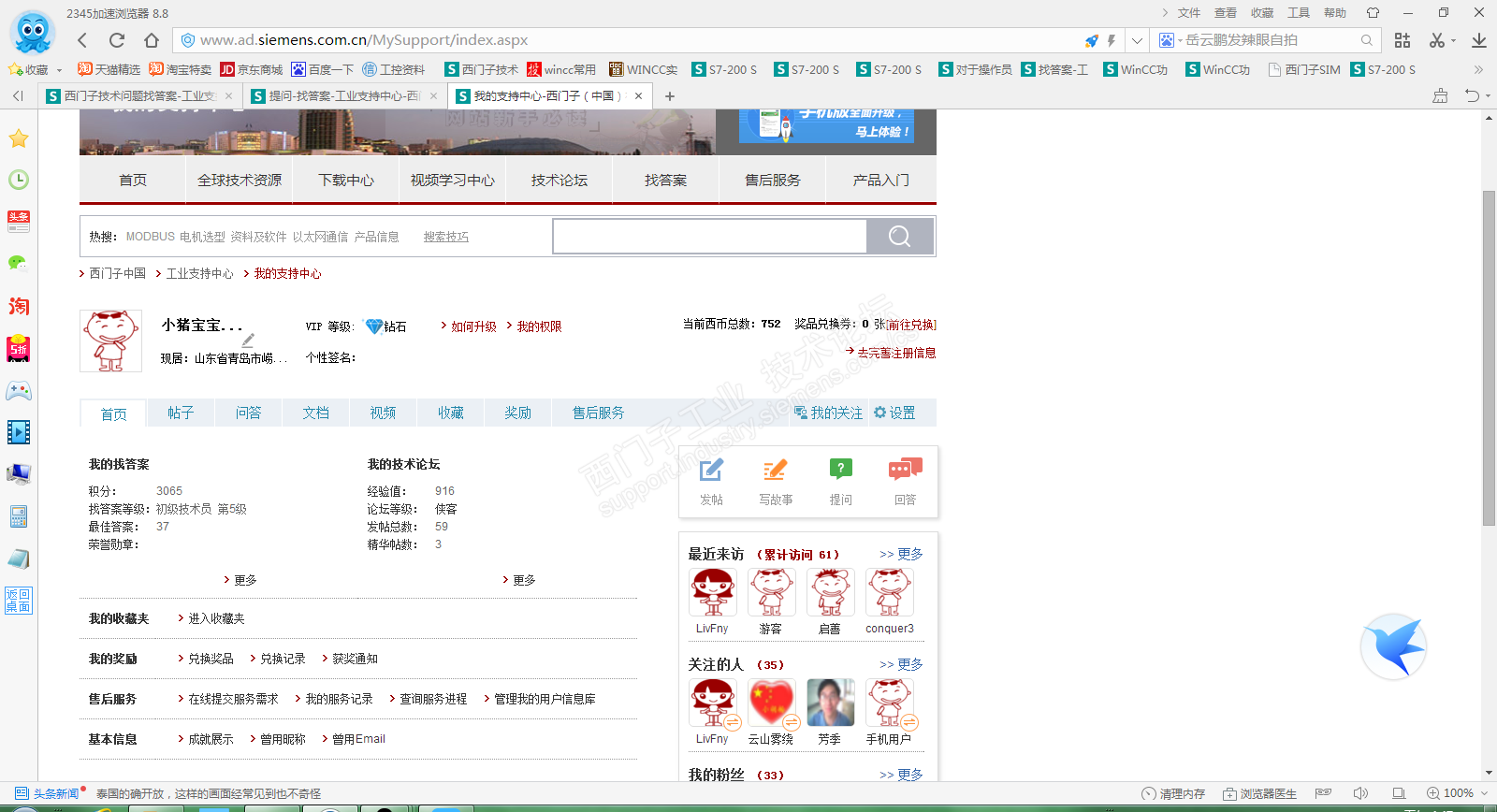Open the 文件 menu
This screenshot has height=812, width=1497.
click(1189, 12)
